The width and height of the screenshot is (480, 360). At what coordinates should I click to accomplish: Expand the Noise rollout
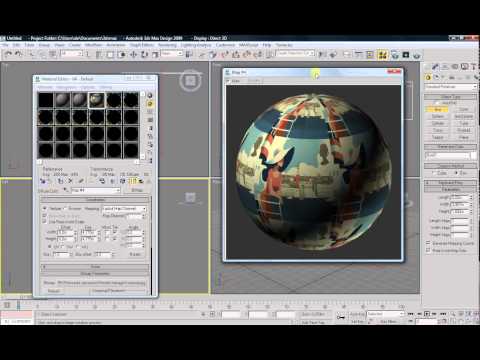95,267
